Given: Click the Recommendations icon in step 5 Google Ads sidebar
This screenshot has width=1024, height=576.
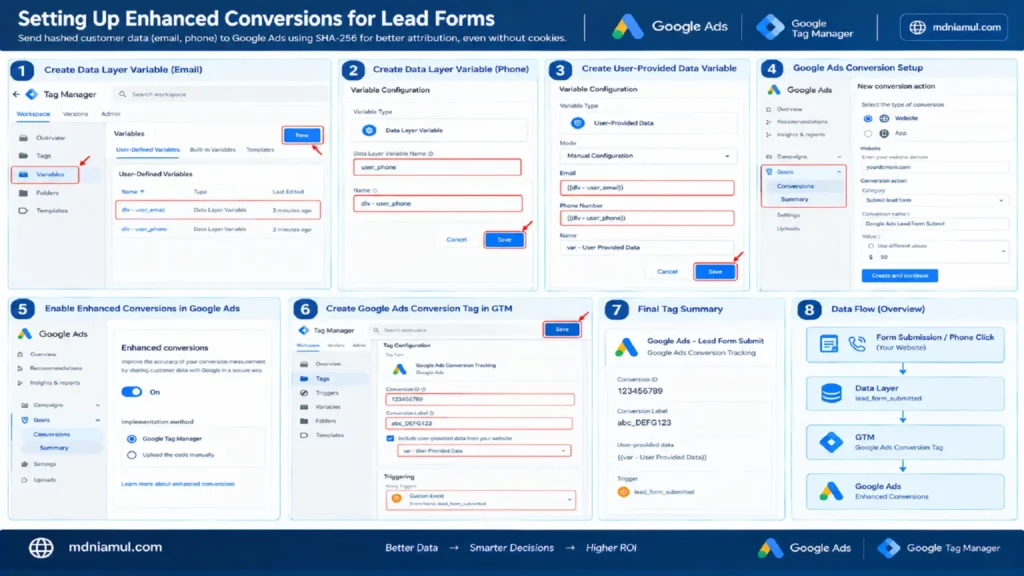Looking at the screenshot, I should click(20, 368).
